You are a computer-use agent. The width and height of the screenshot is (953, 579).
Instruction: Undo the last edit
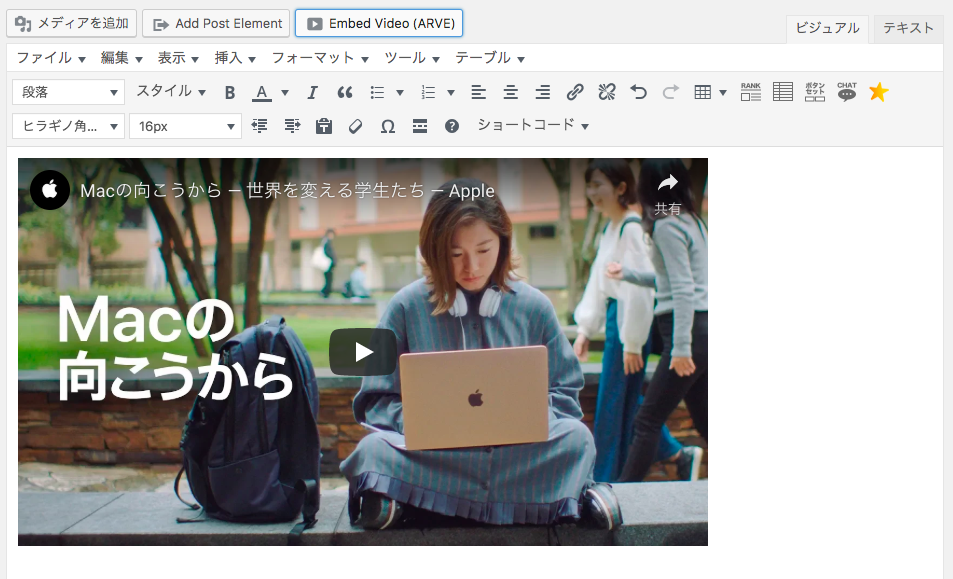point(638,92)
